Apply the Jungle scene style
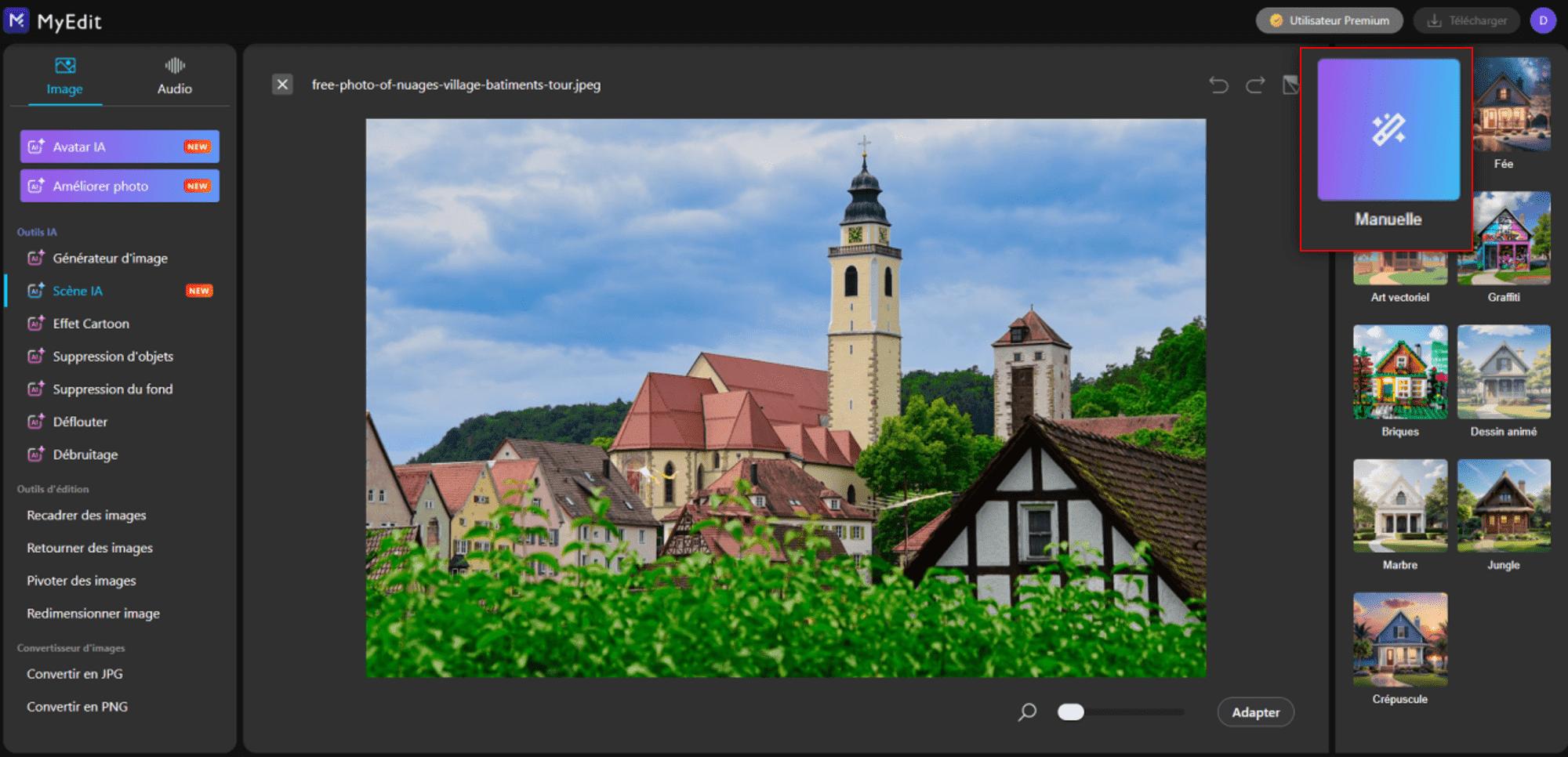The height and width of the screenshot is (757, 1568). [1504, 505]
